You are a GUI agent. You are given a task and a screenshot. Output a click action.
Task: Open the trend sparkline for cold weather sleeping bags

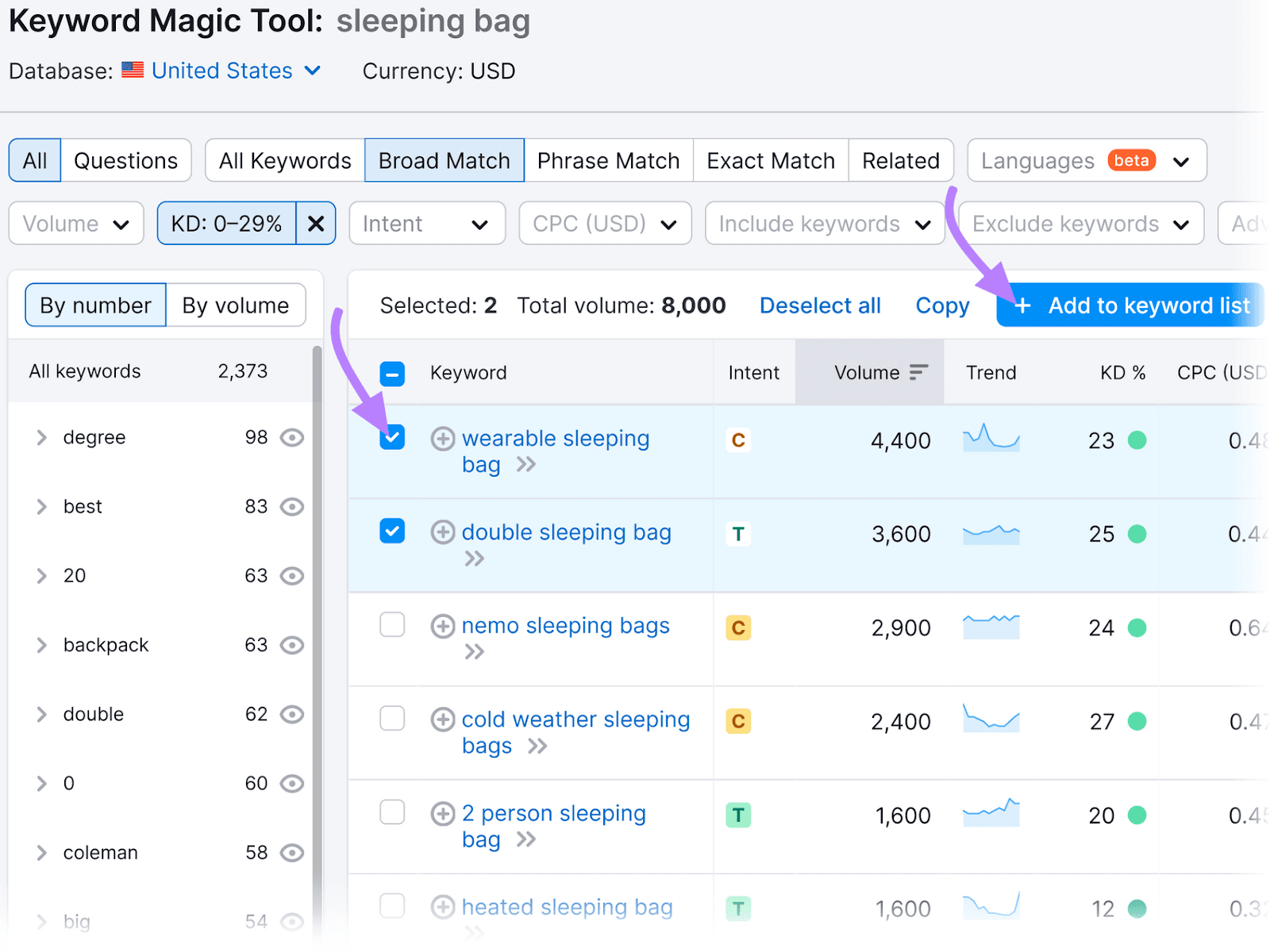pos(991,720)
